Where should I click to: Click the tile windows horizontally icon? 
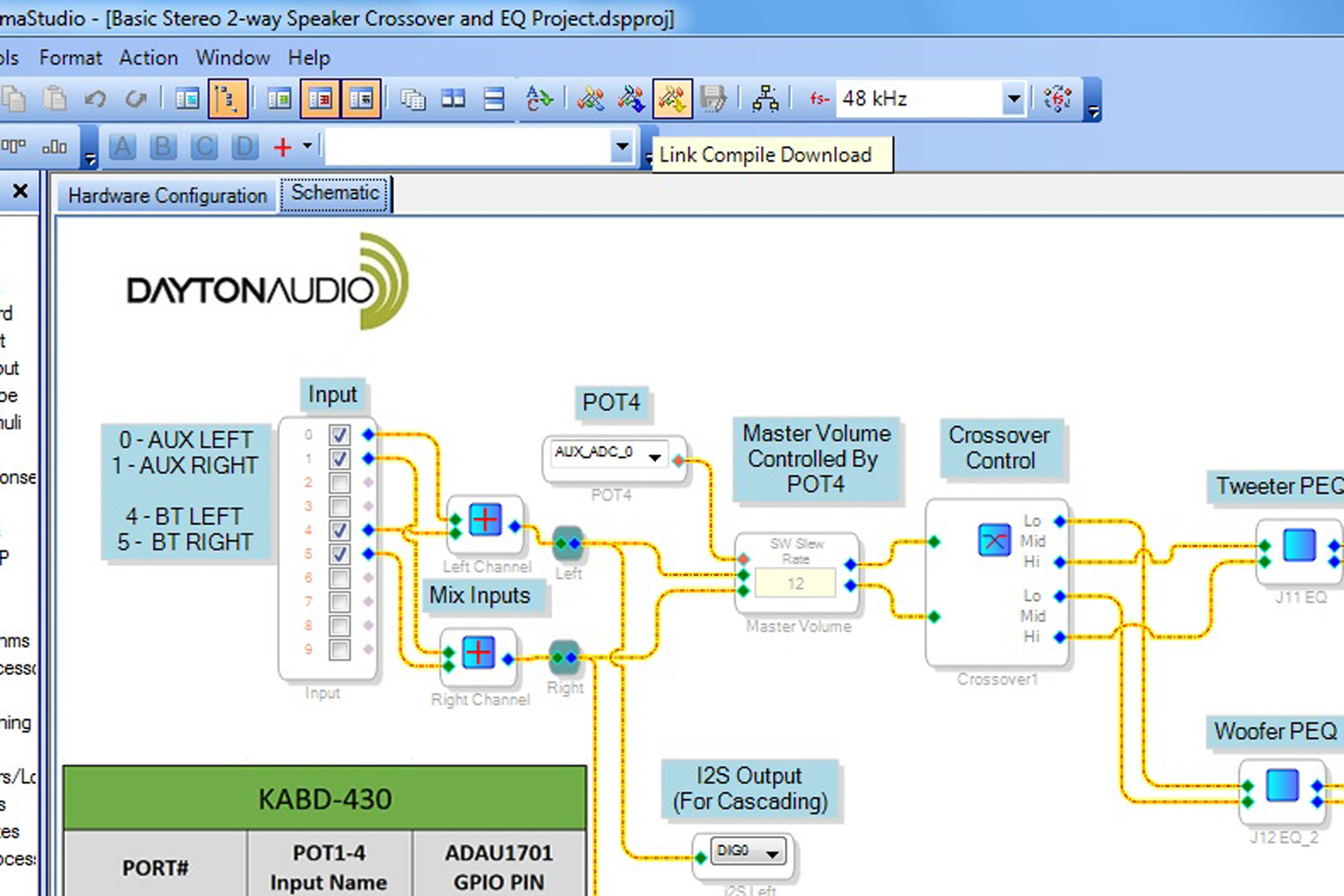[x=494, y=99]
